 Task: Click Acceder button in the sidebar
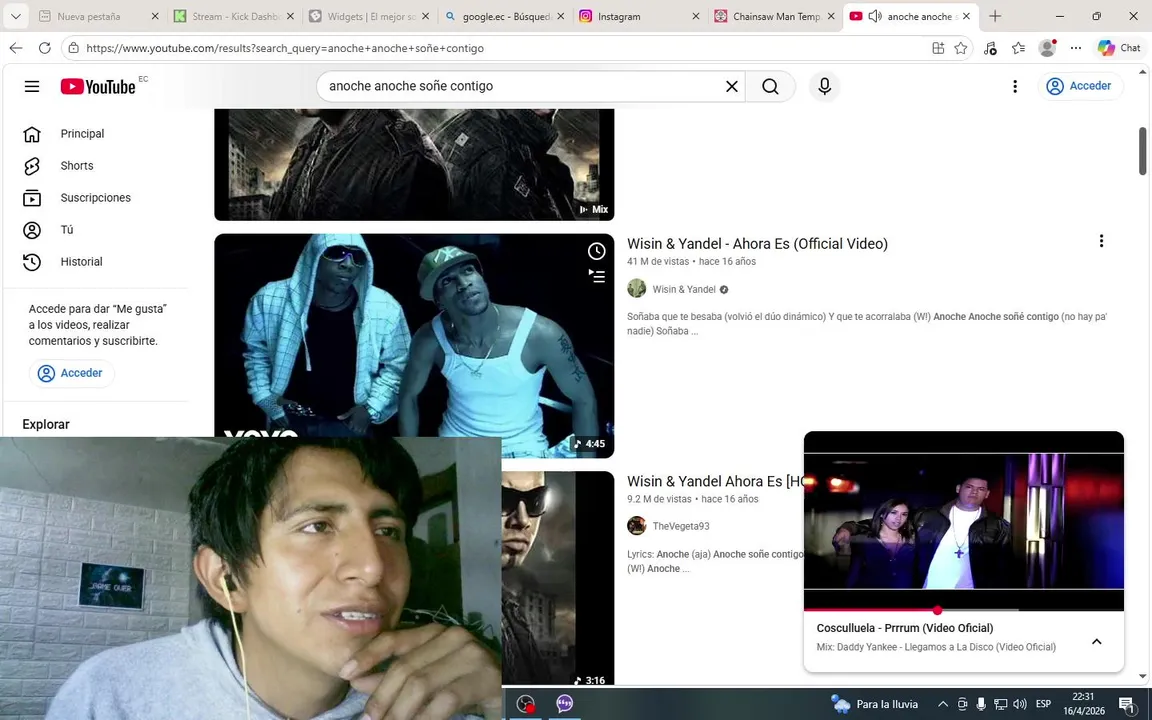71,373
